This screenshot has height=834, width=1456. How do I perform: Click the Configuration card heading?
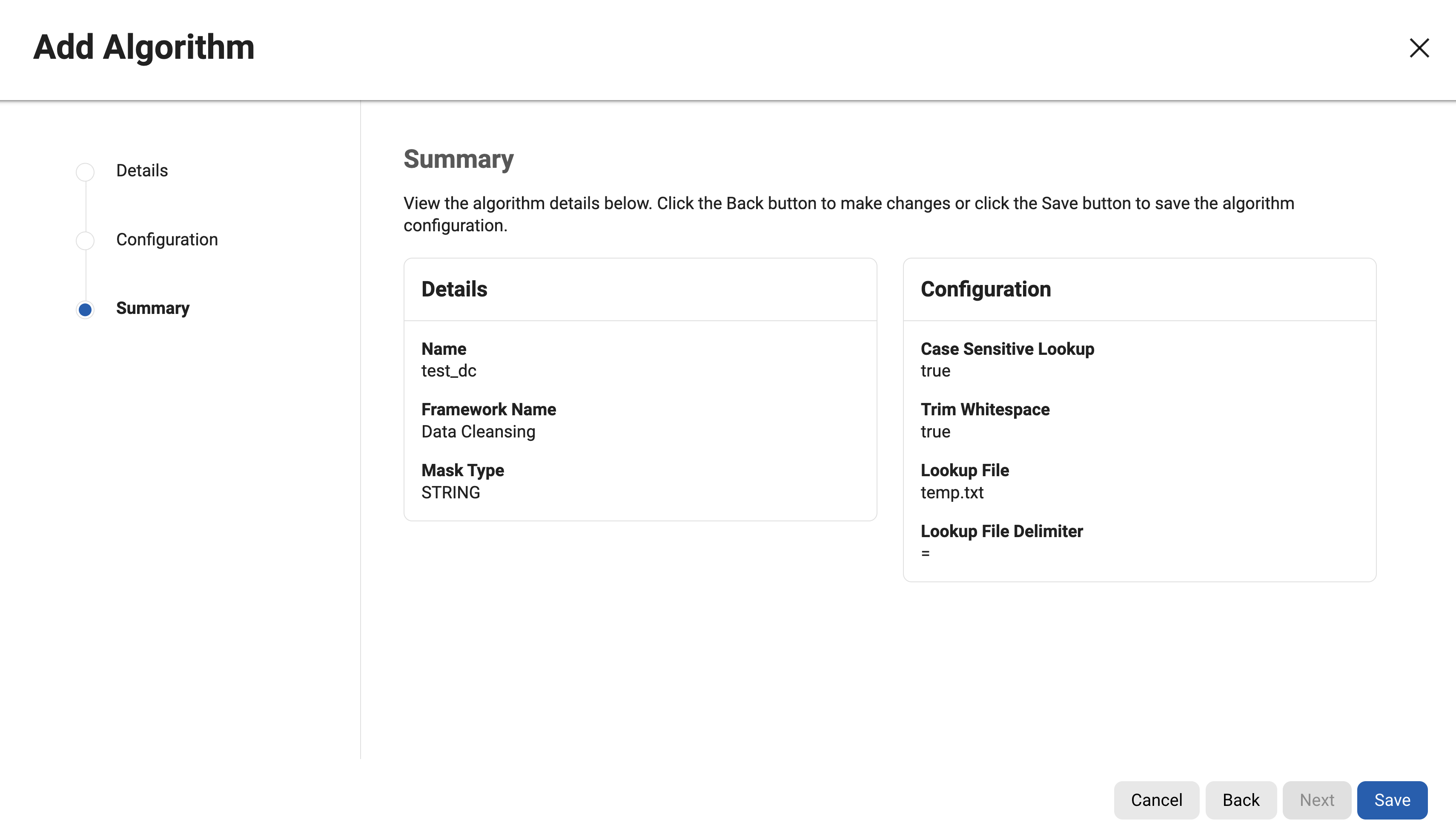coord(986,289)
